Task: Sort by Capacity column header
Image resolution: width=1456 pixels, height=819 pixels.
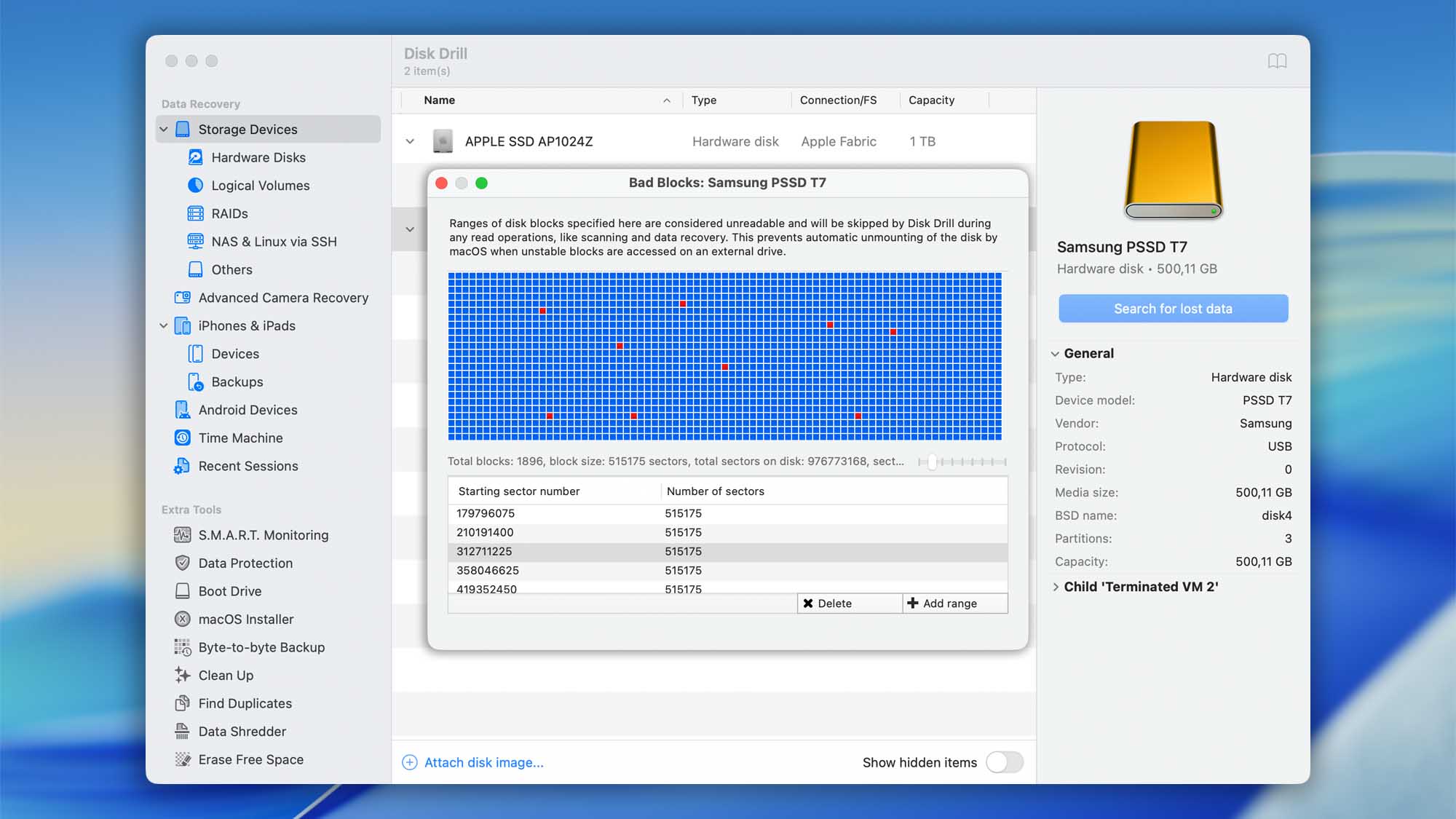Action: [945, 100]
